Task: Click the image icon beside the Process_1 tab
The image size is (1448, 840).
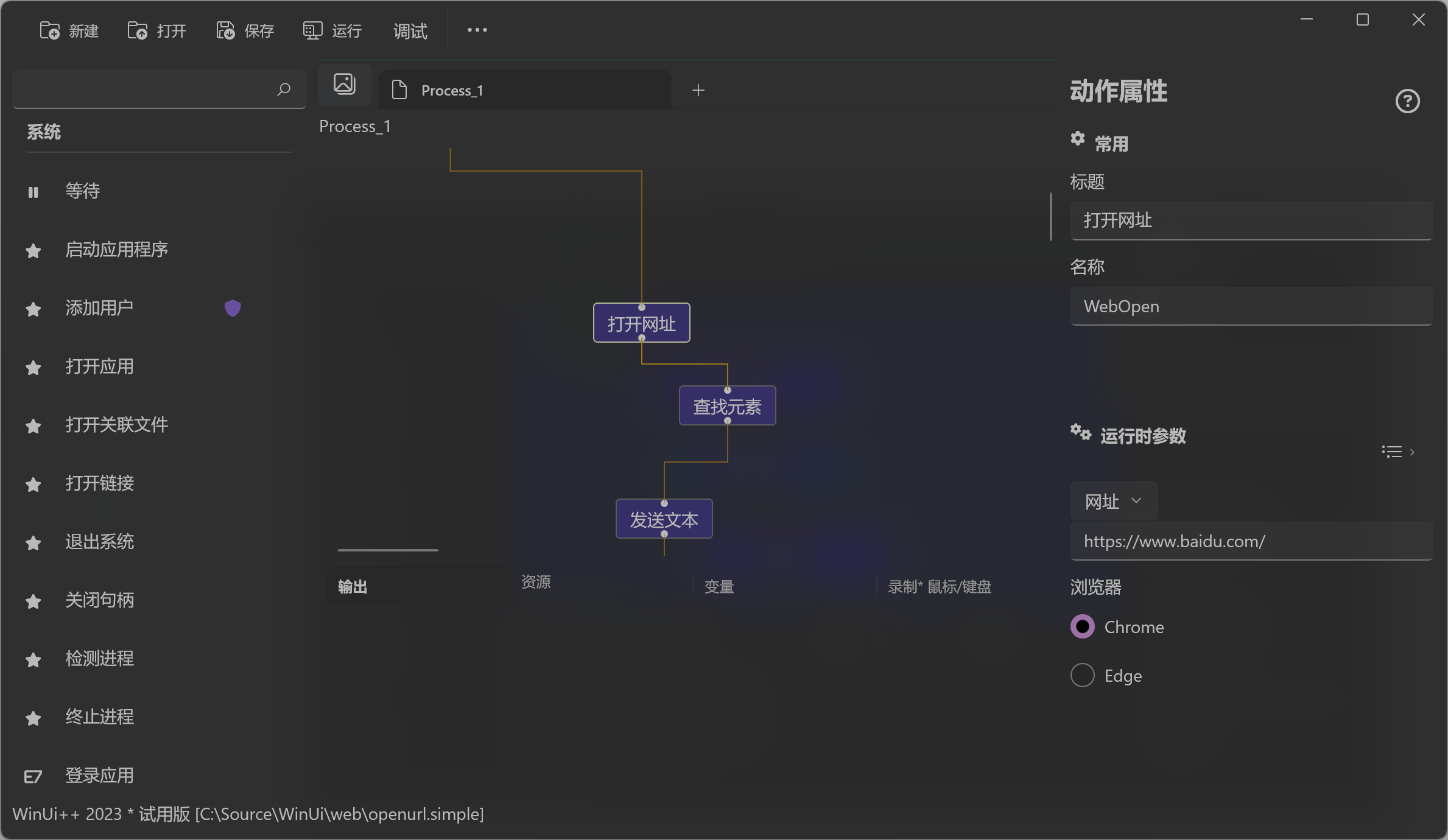Action: tap(344, 84)
